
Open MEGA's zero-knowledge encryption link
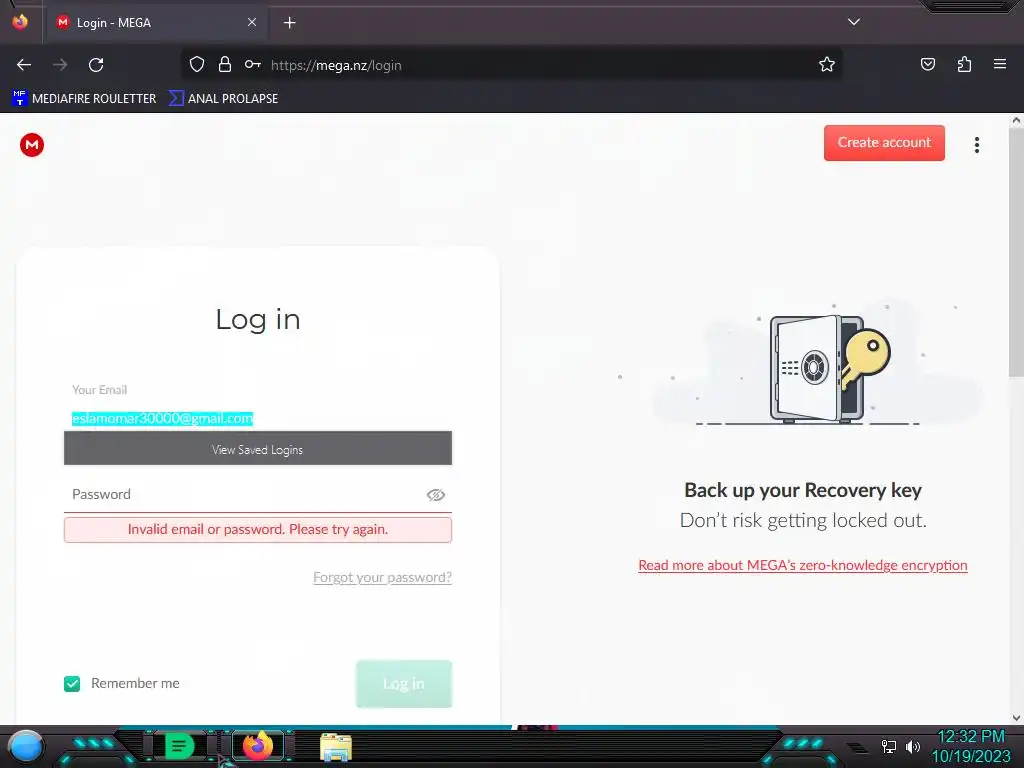(x=803, y=566)
